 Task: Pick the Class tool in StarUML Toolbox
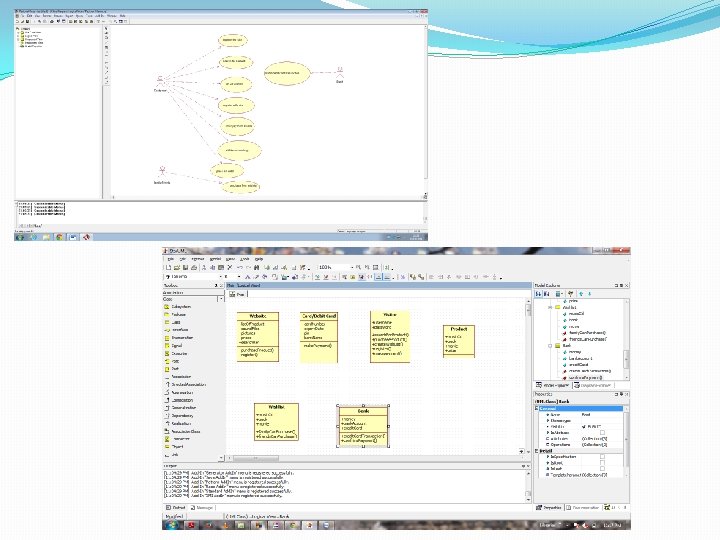[x=172, y=322]
